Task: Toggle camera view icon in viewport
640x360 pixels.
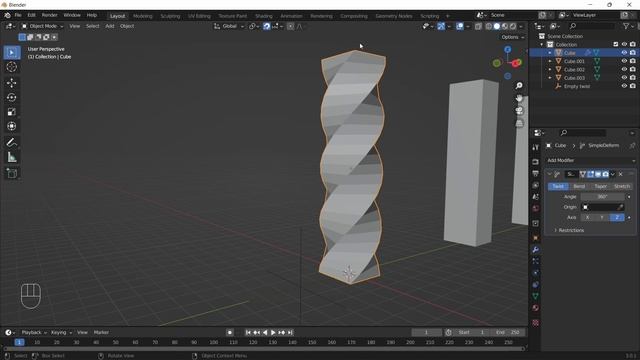Action: [519, 111]
